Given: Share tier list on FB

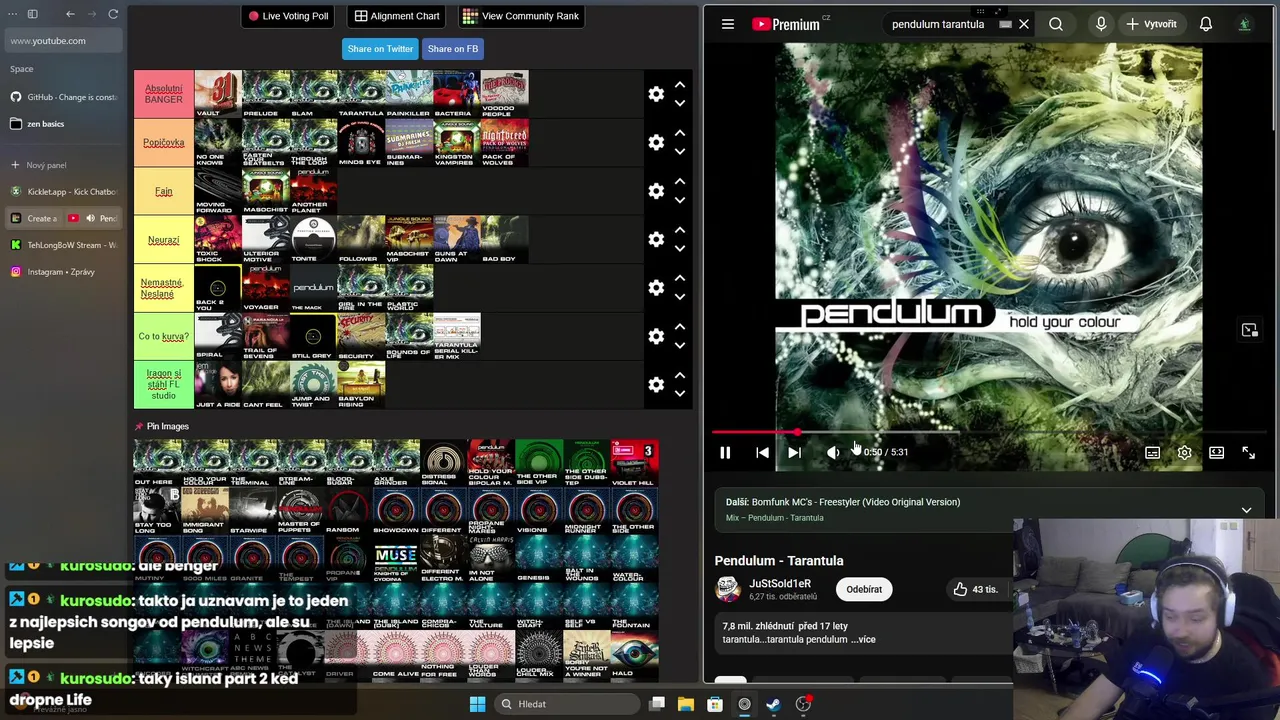Looking at the screenshot, I should [453, 49].
